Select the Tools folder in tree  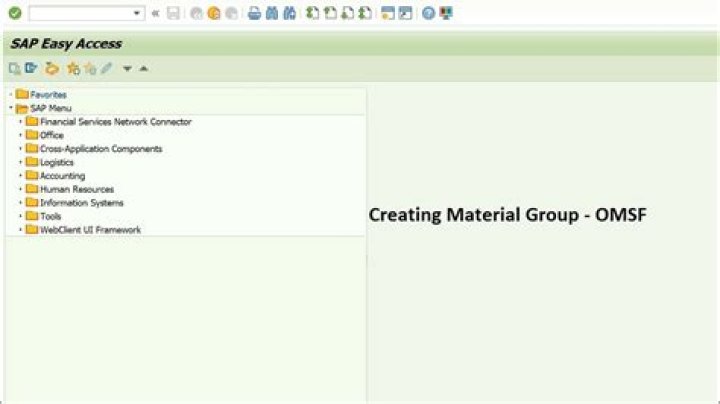(x=50, y=216)
